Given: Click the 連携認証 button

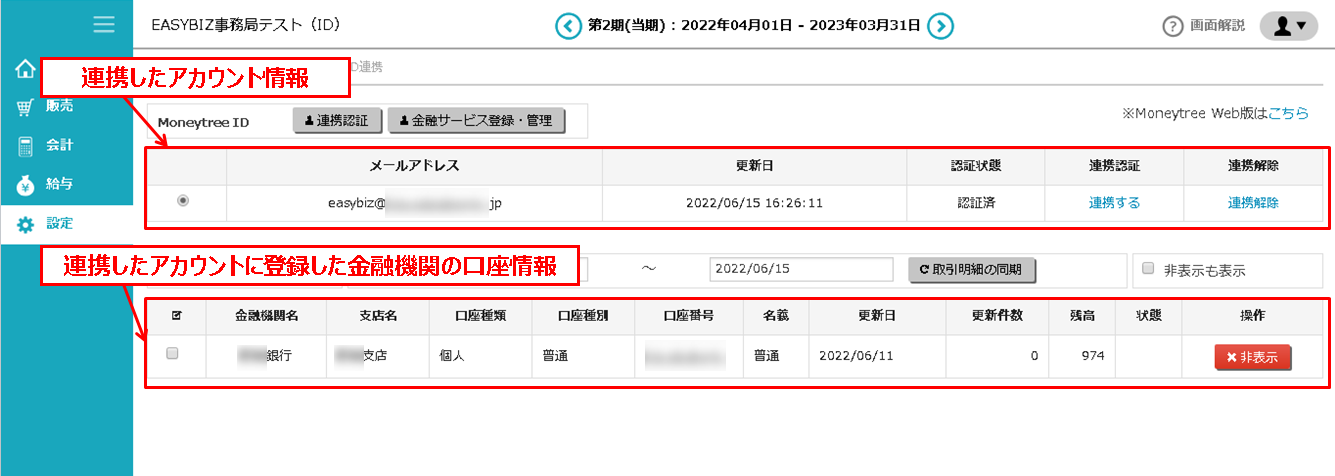Looking at the screenshot, I should pos(337,121).
